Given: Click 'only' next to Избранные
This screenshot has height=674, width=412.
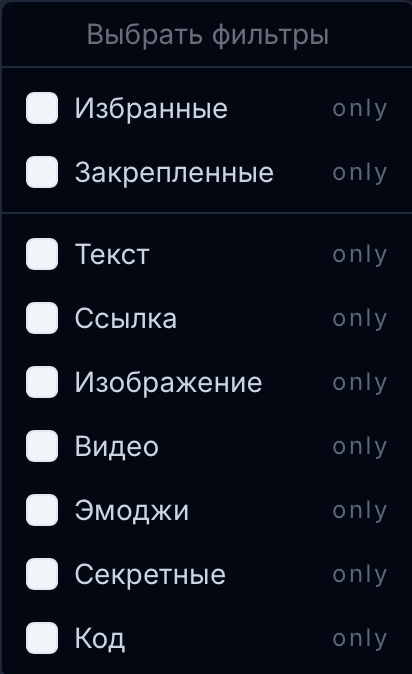Looking at the screenshot, I should [x=360, y=109].
